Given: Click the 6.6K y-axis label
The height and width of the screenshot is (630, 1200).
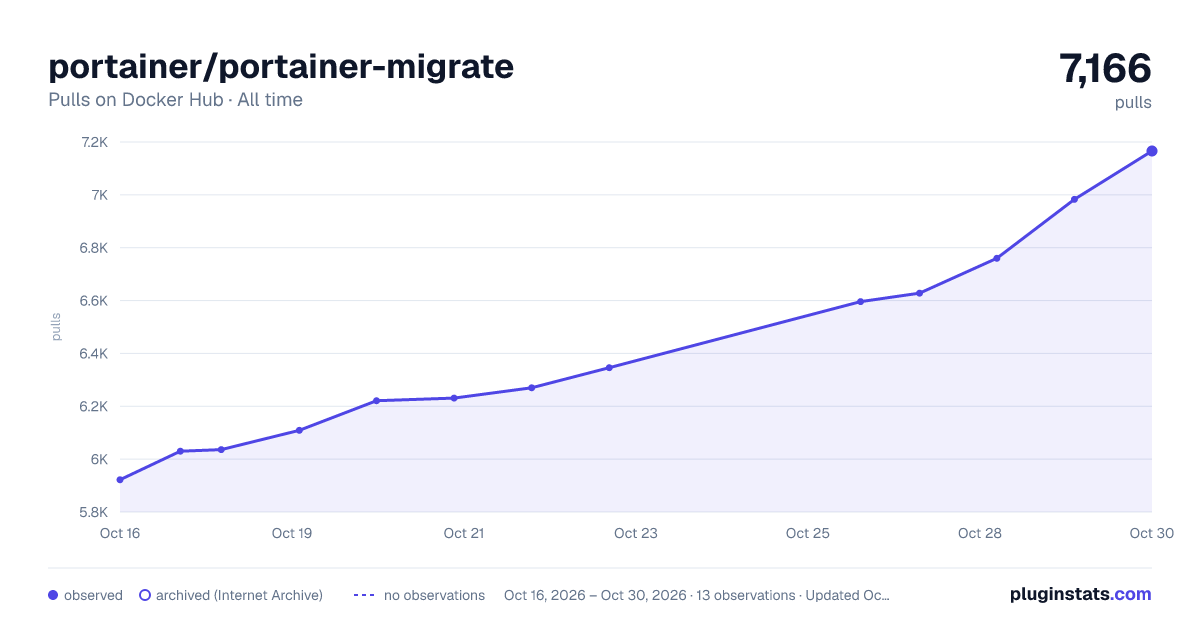Looking at the screenshot, I should tap(94, 301).
